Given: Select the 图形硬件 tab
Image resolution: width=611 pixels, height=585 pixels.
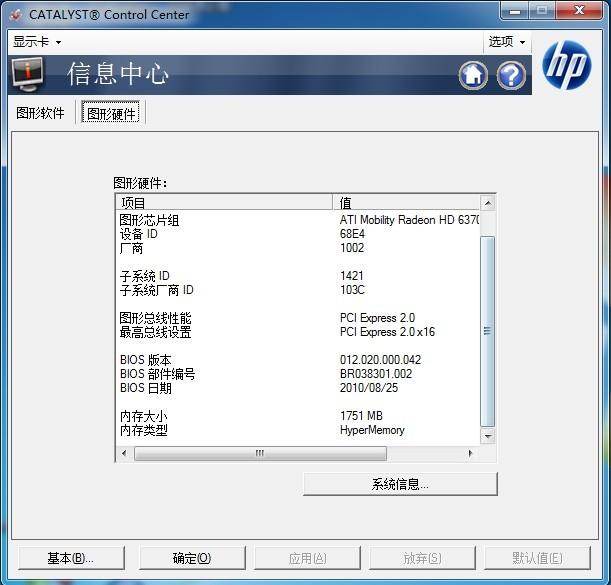Looking at the screenshot, I should pos(111,113).
